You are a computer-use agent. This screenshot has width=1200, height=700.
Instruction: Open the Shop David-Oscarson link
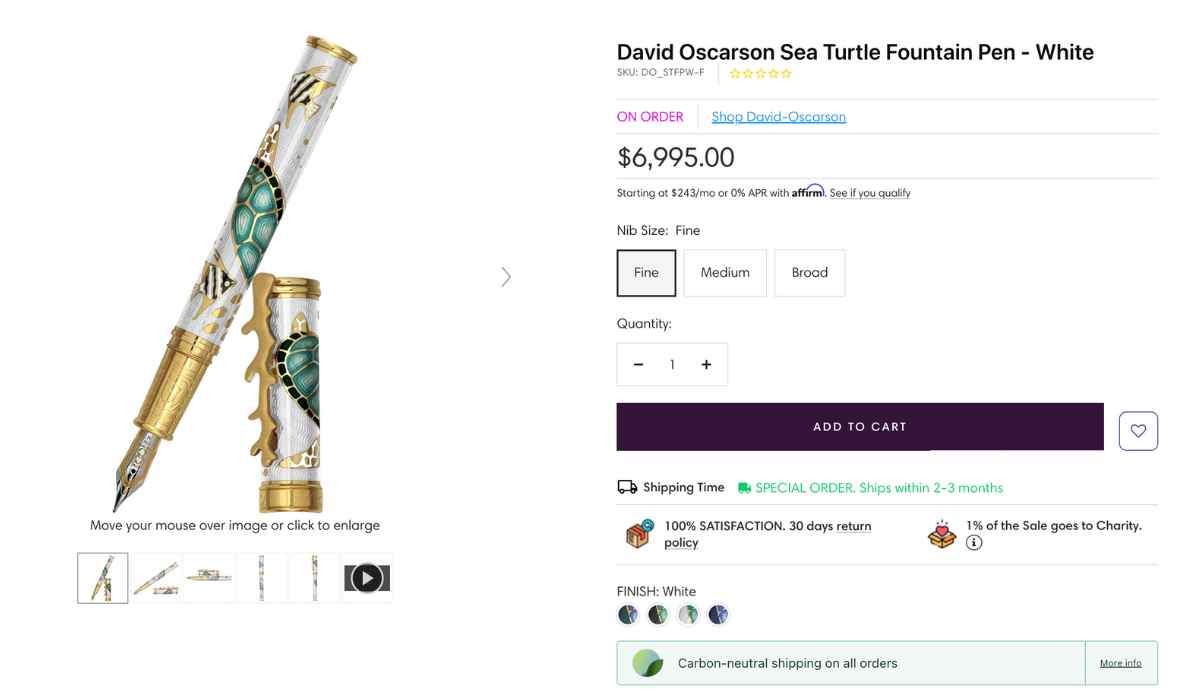pyautogui.click(x=778, y=116)
